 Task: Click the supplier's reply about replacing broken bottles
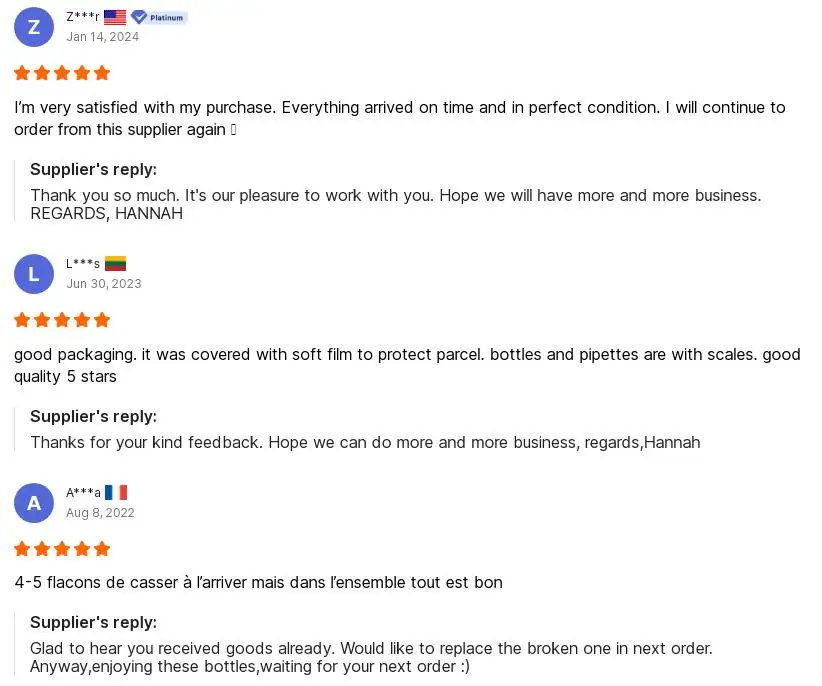click(371, 657)
